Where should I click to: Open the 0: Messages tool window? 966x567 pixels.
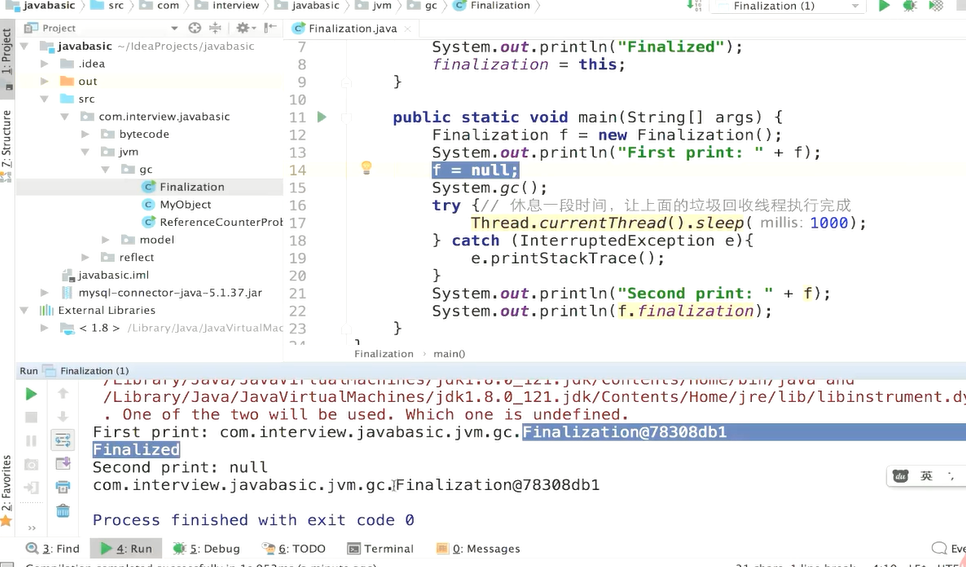(x=478, y=549)
